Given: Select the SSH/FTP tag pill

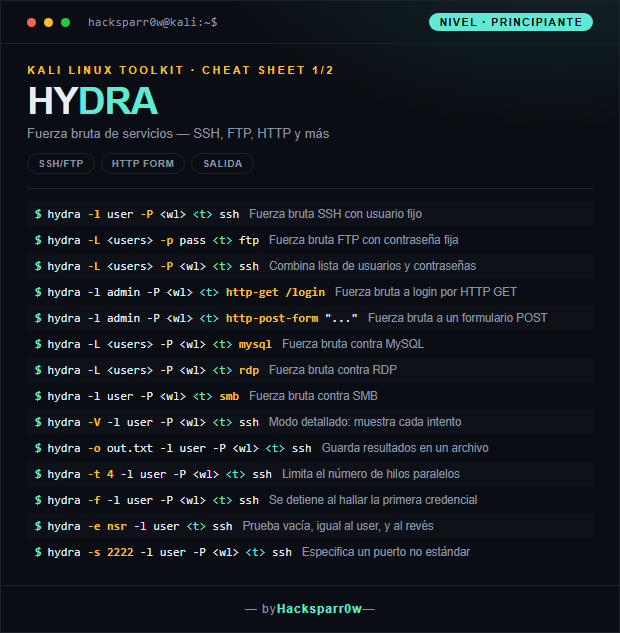Looking at the screenshot, I should [61, 163].
